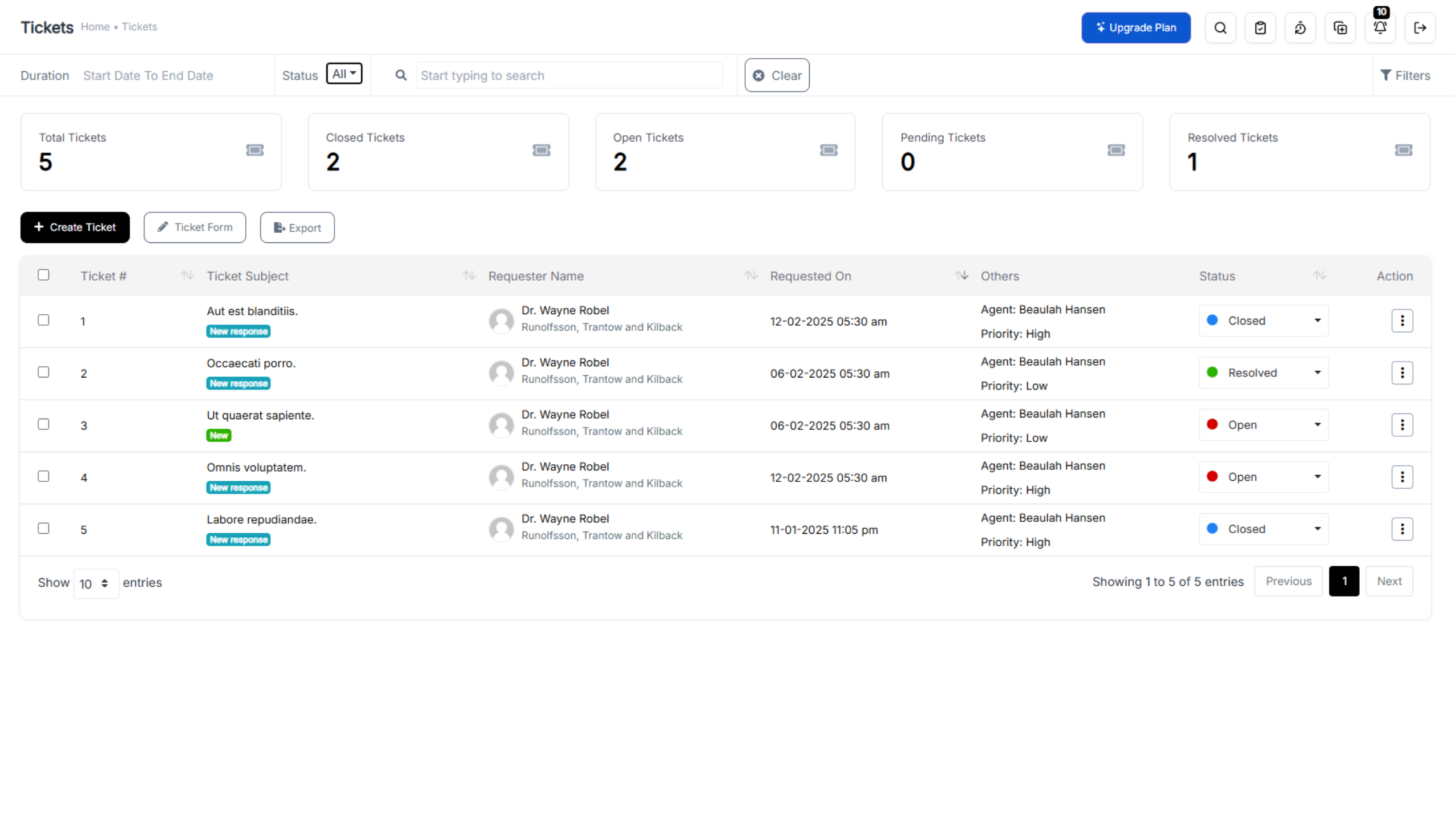Open the Filters panel
Screen dimensions: 1455x840
click(x=1405, y=75)
